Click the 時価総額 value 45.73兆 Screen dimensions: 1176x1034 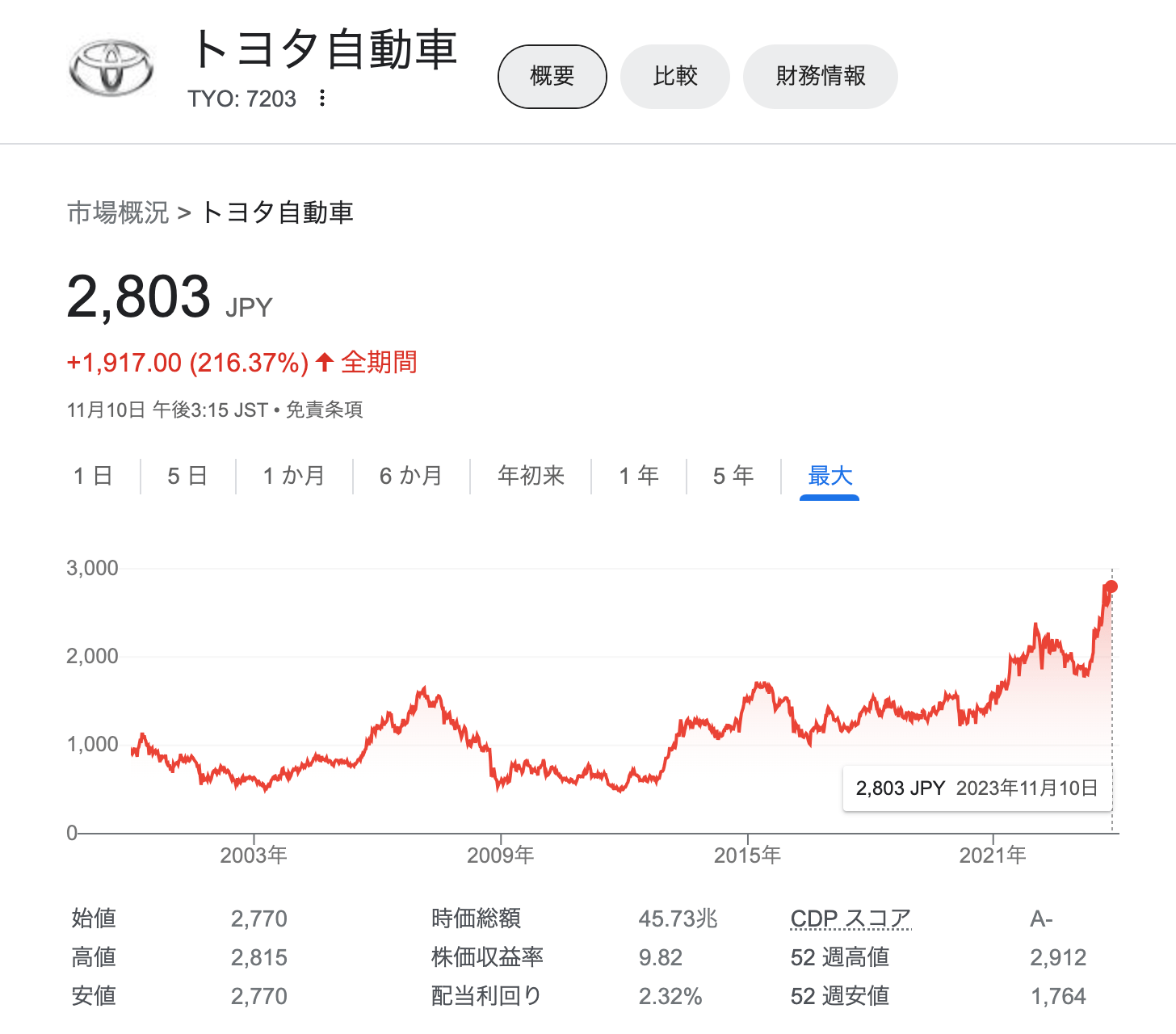(678, 918)
